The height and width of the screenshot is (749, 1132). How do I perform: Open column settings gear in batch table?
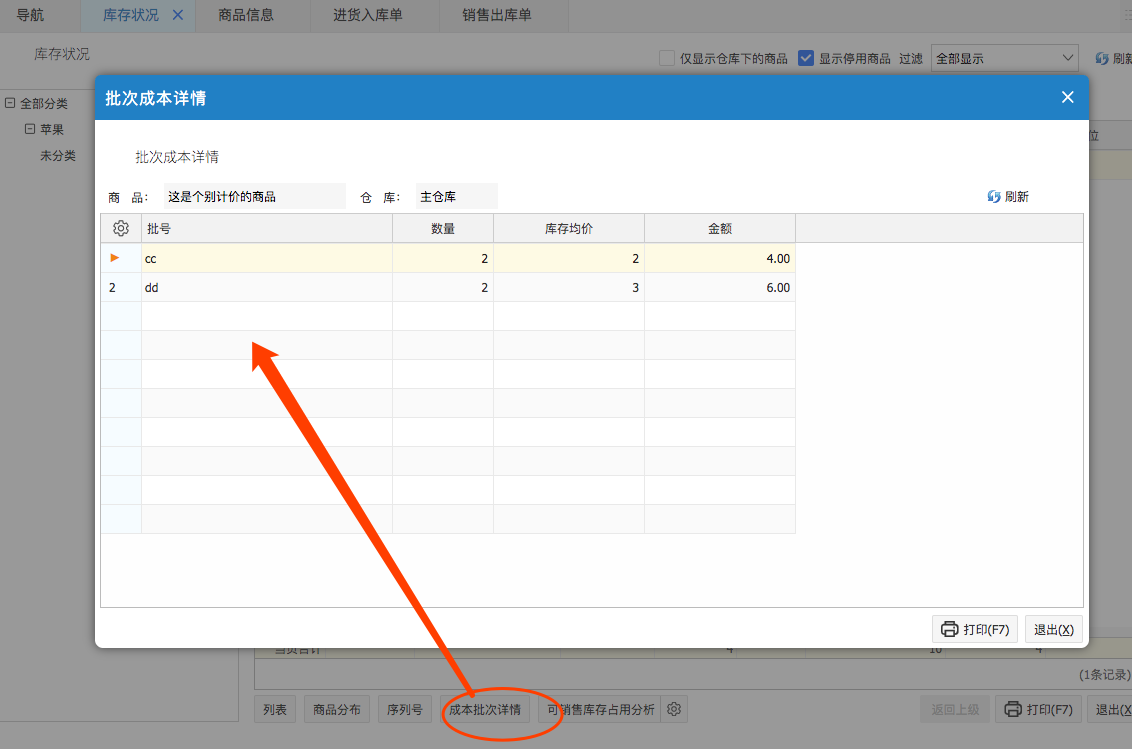click(x=121, y=228)
